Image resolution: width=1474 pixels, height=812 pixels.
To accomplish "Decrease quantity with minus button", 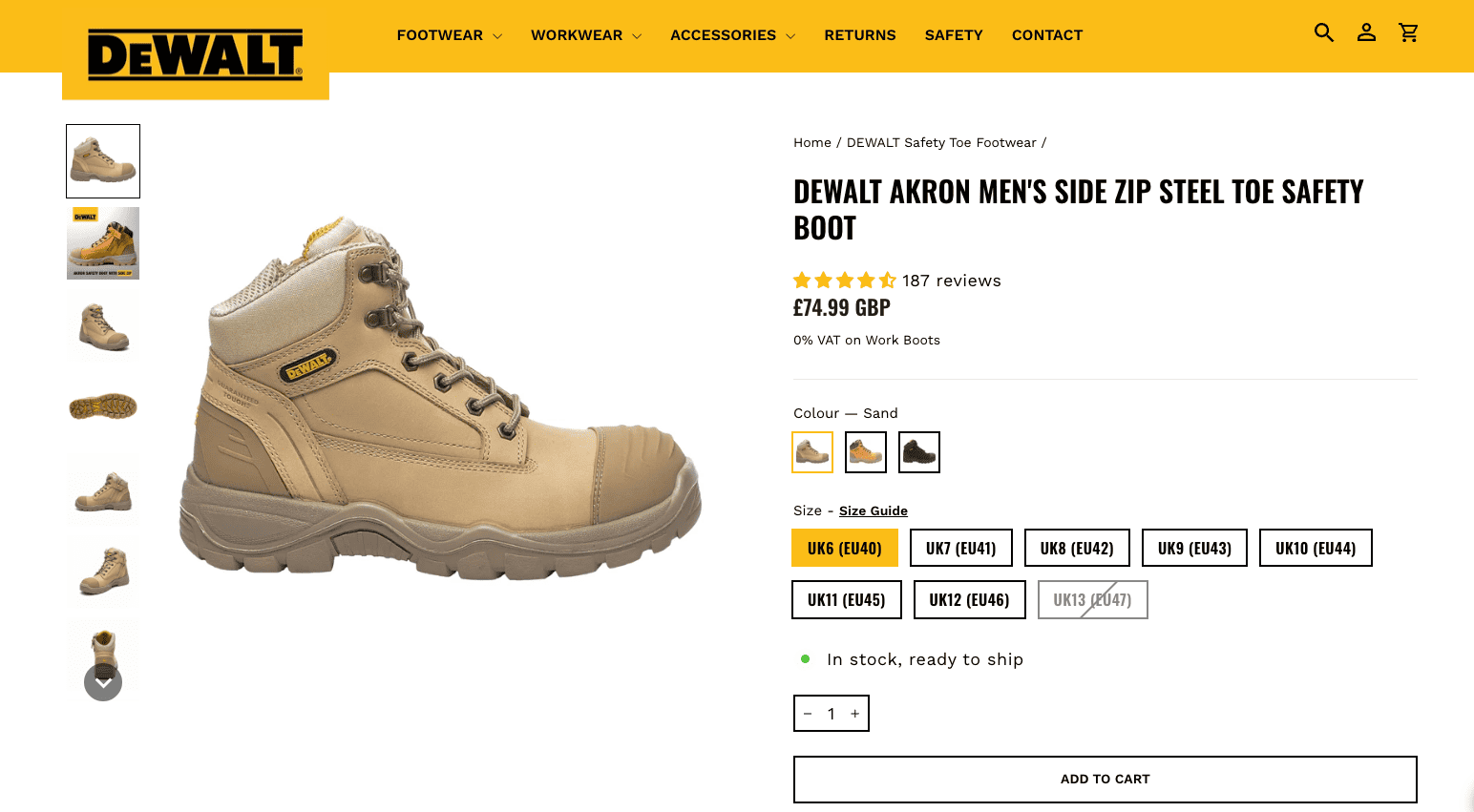I will point(808,714).
